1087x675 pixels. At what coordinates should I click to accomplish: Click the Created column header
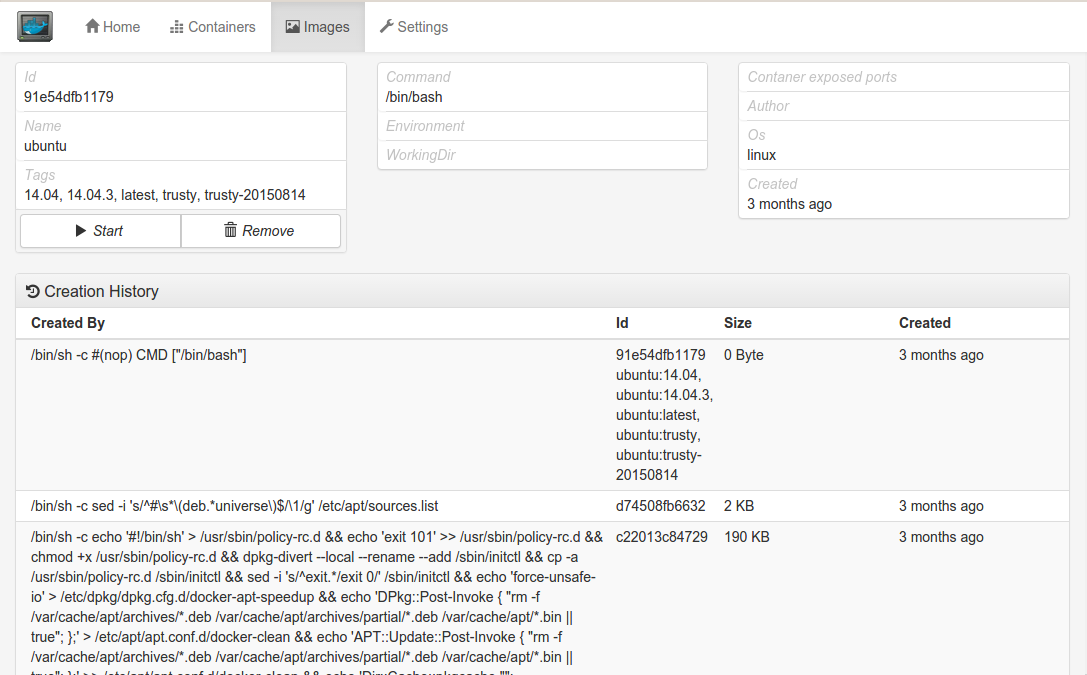pos(925,323)
